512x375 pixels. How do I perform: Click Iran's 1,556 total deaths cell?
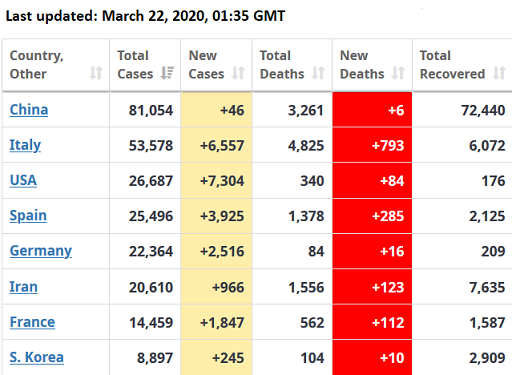tap(292, 287)
